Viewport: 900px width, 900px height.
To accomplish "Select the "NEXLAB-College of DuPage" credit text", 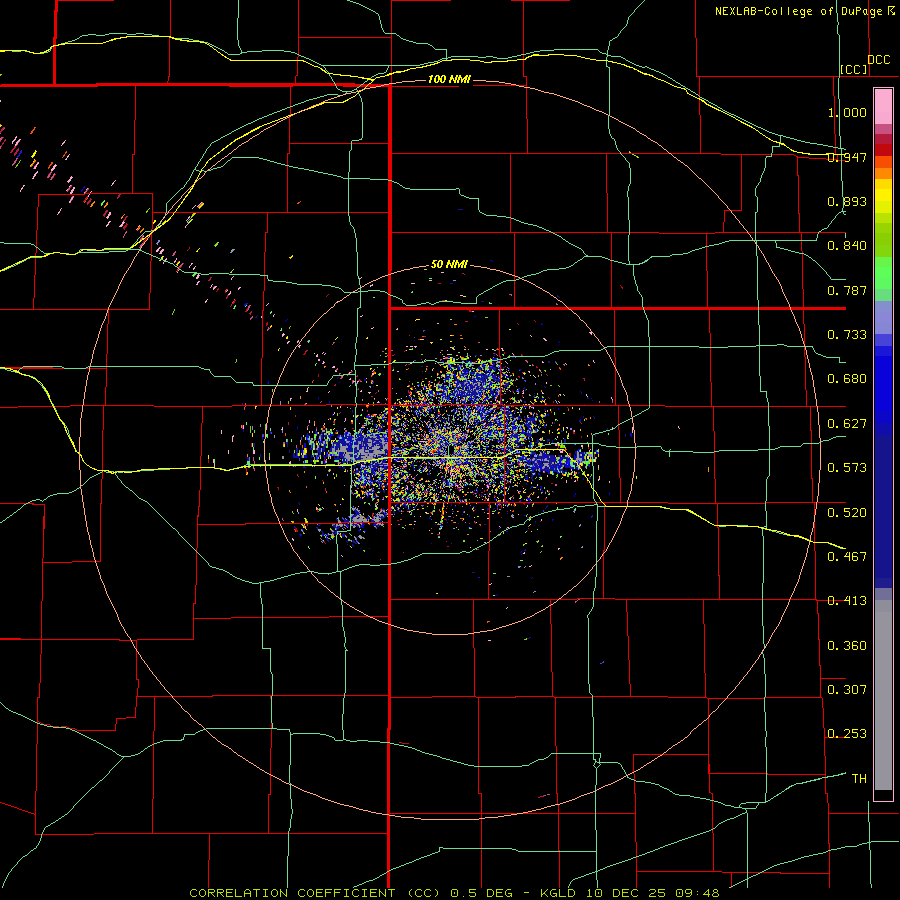I will tap(798, 11).
